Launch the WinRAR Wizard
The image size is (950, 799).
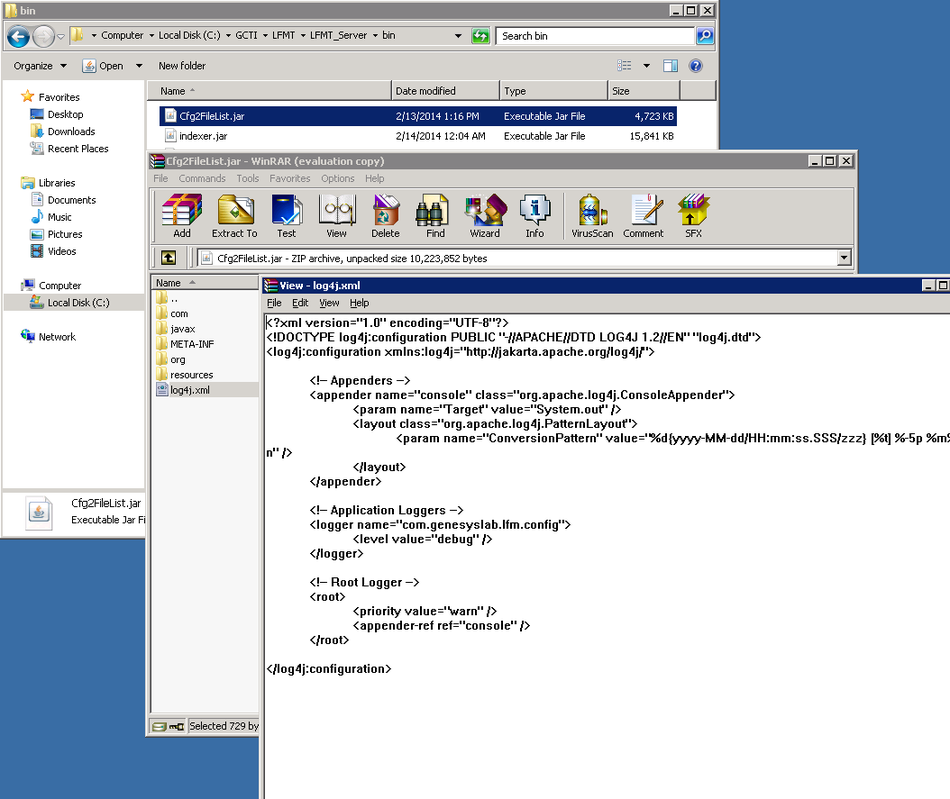pyautogui.click(x=485, y=216)
